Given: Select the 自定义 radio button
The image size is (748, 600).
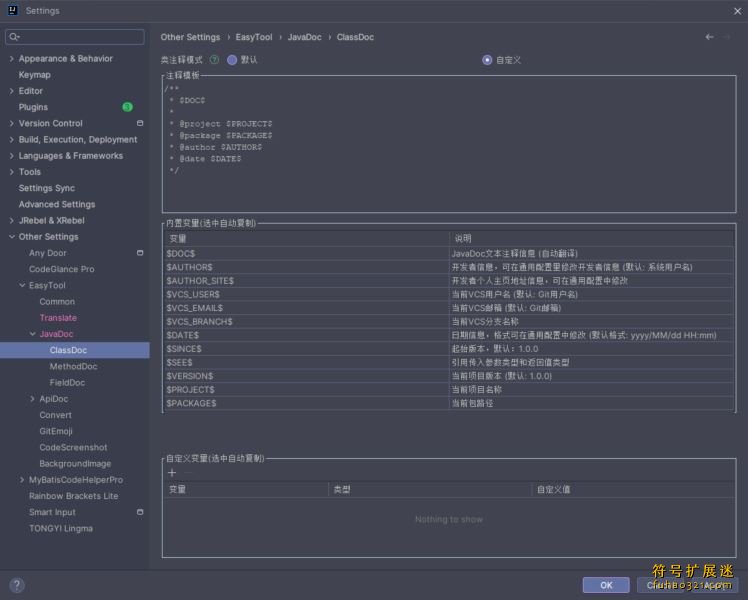Looking at the screenshot, I should [x=487, y=60].
